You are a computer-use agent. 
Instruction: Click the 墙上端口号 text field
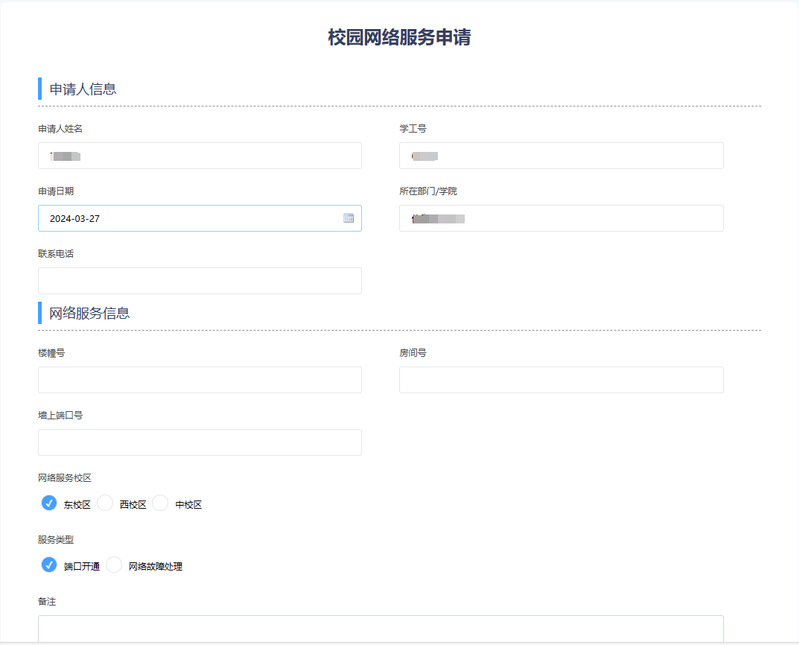[200, 442]
